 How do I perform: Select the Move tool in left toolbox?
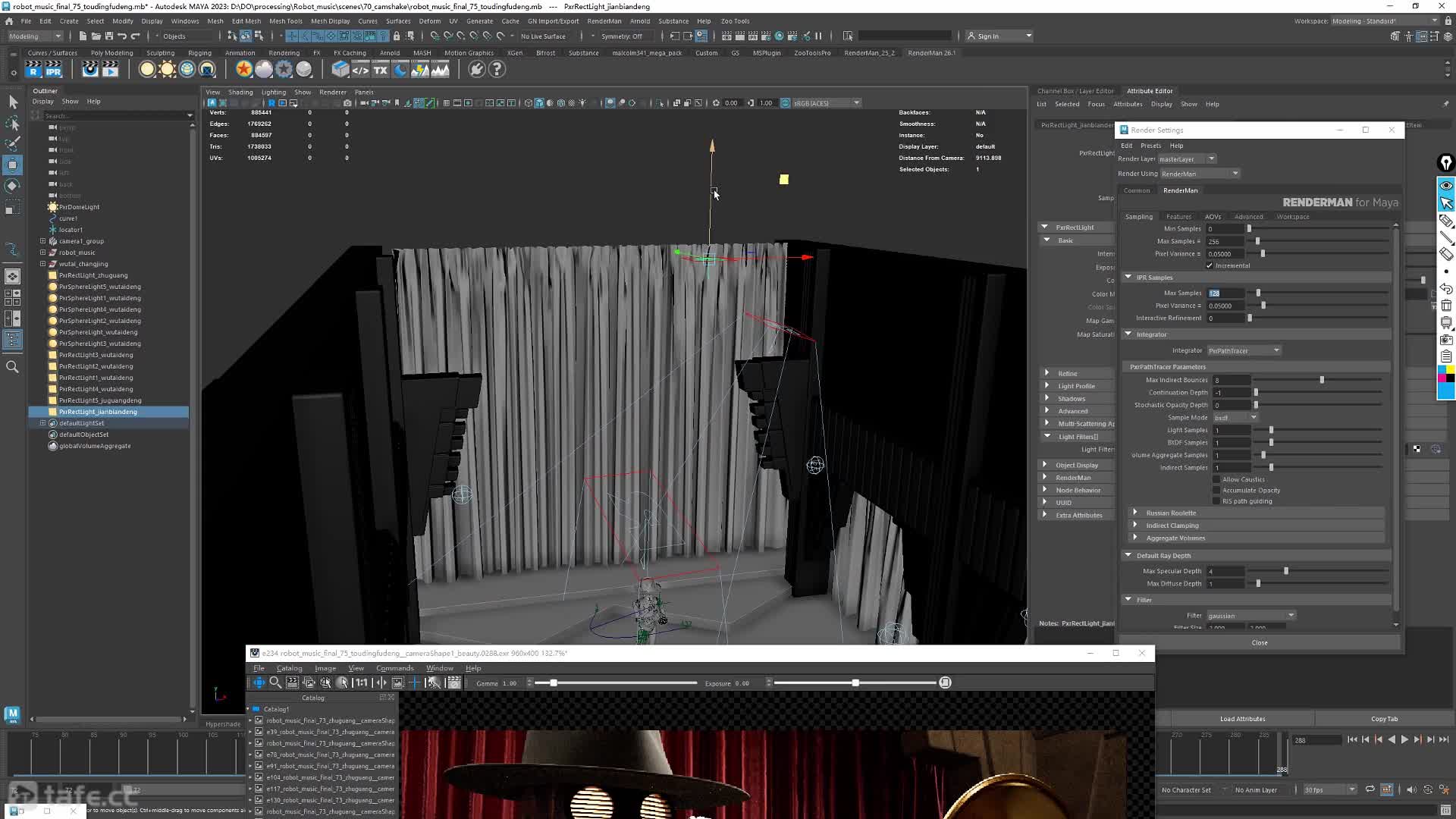tap(13, 165)
